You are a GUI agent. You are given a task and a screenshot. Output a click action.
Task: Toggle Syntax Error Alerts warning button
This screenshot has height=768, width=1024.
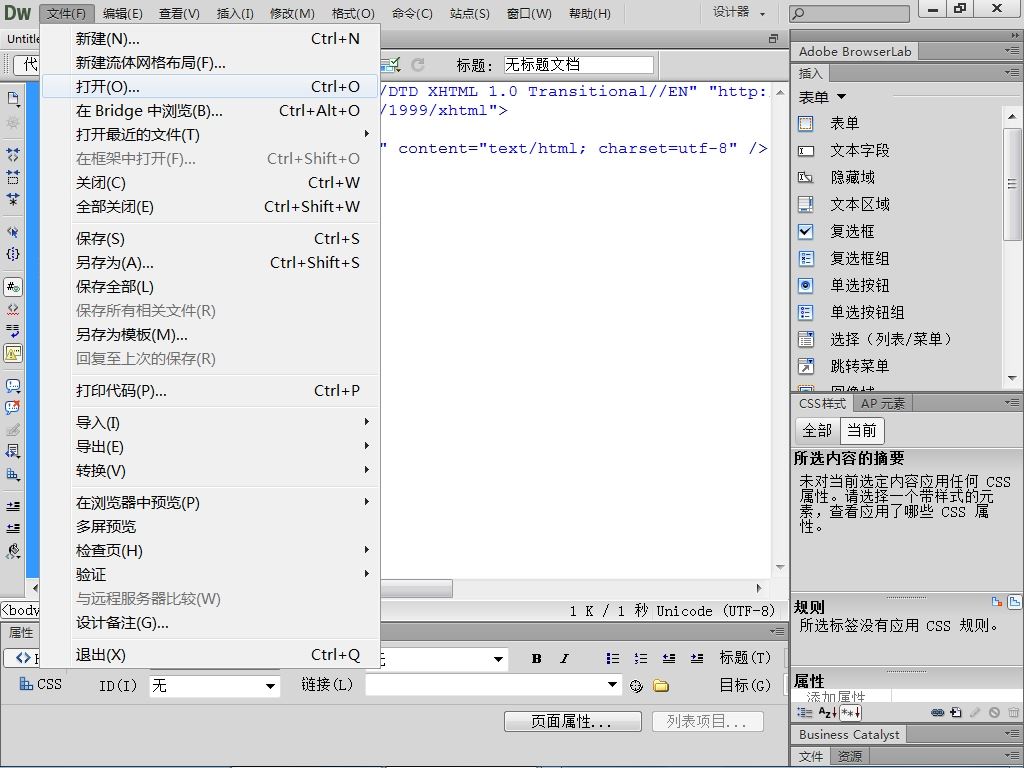(13, 353)
